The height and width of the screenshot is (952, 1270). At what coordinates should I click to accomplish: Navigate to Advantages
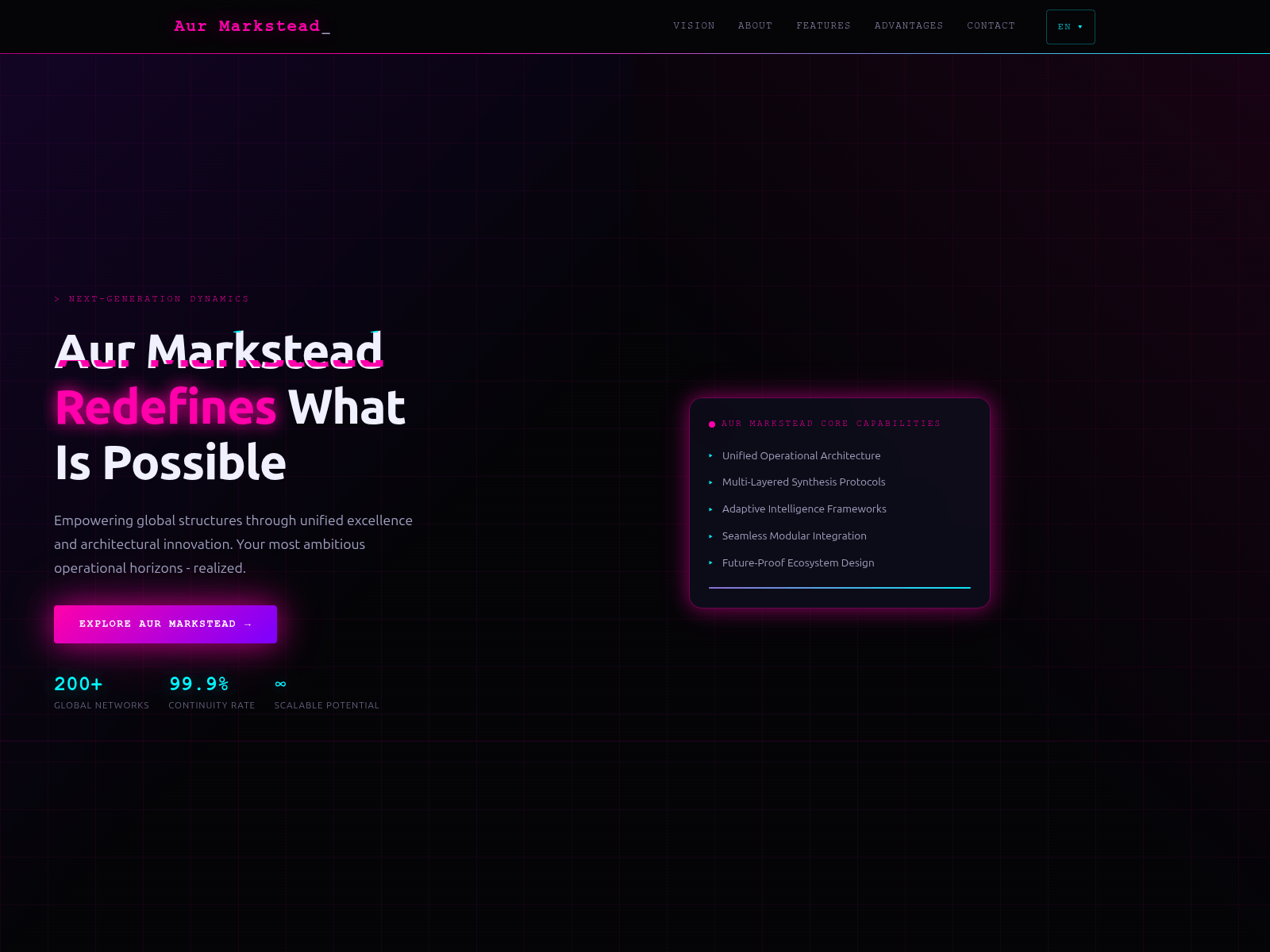click(909, 26)
